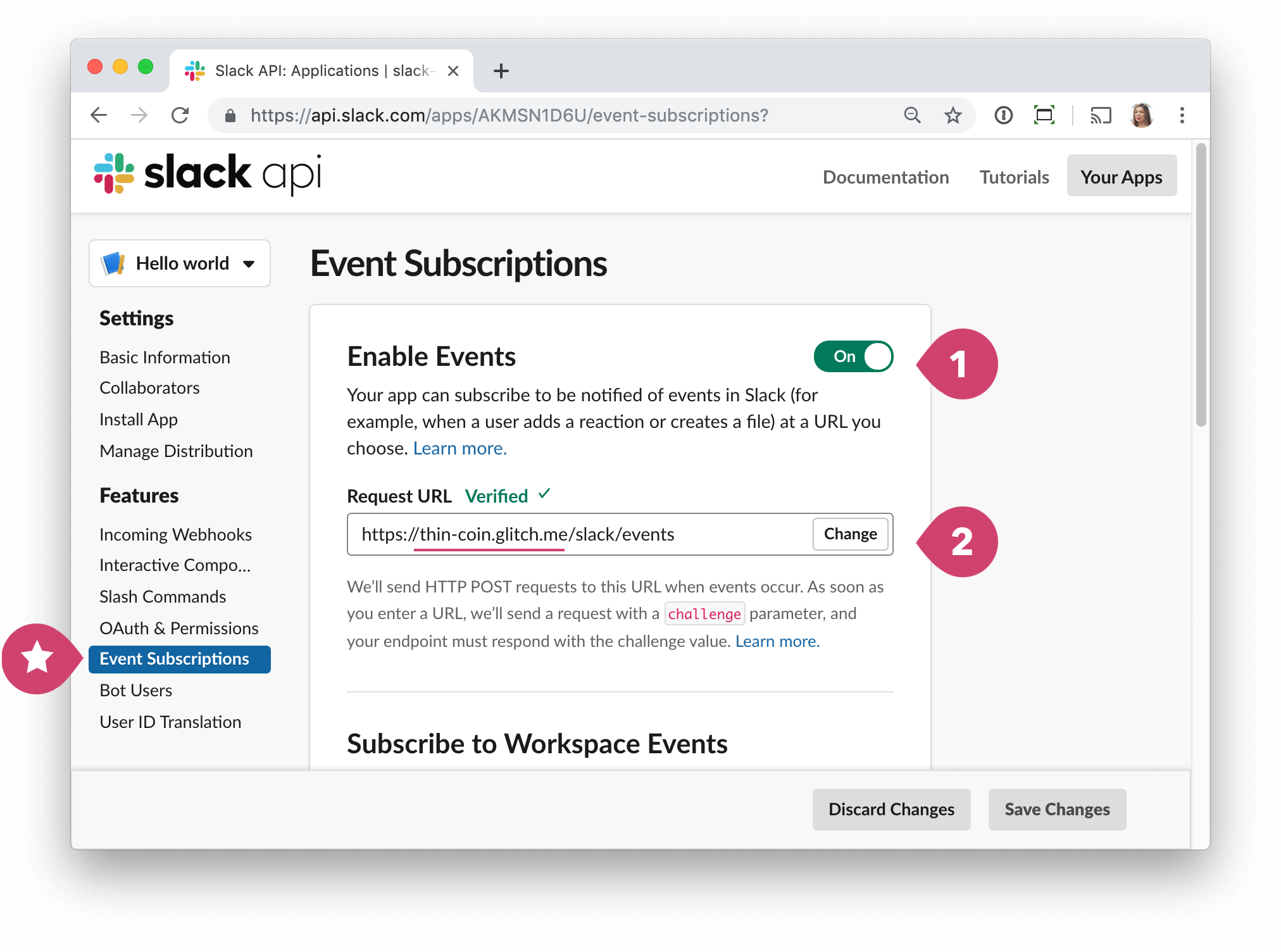Click the browser bookmark star icon
The image size is (1281, 952).
[952, 115]
